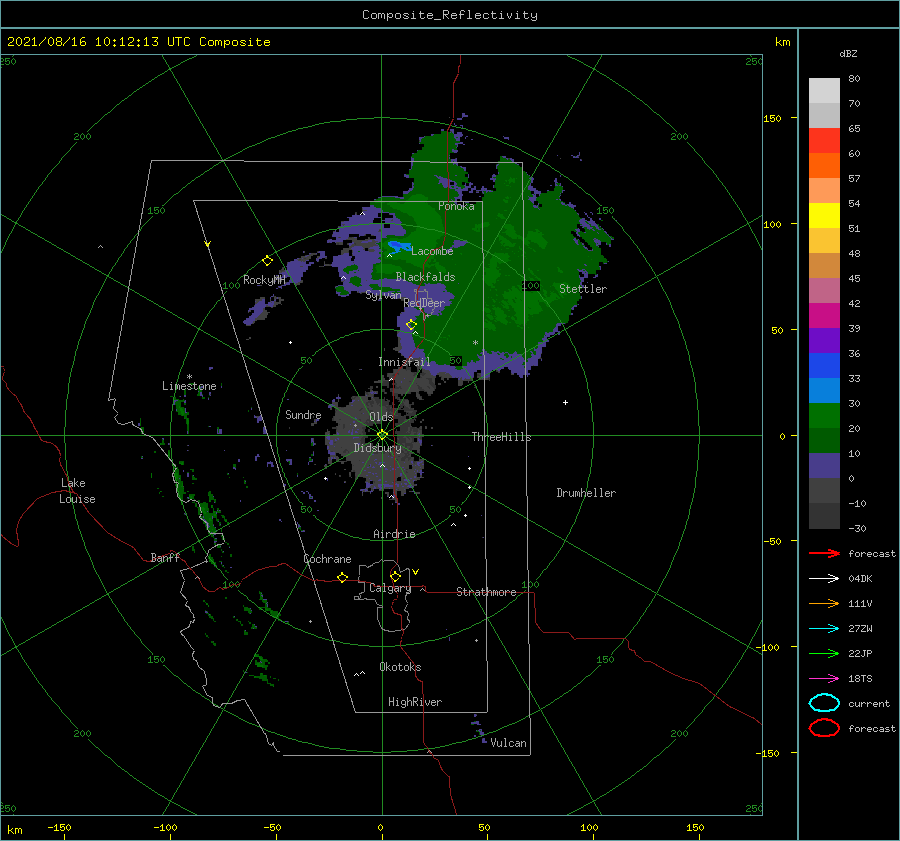Click the Olds city label
The width and height of the screenshot is (900, 841).
coord(381,417)
